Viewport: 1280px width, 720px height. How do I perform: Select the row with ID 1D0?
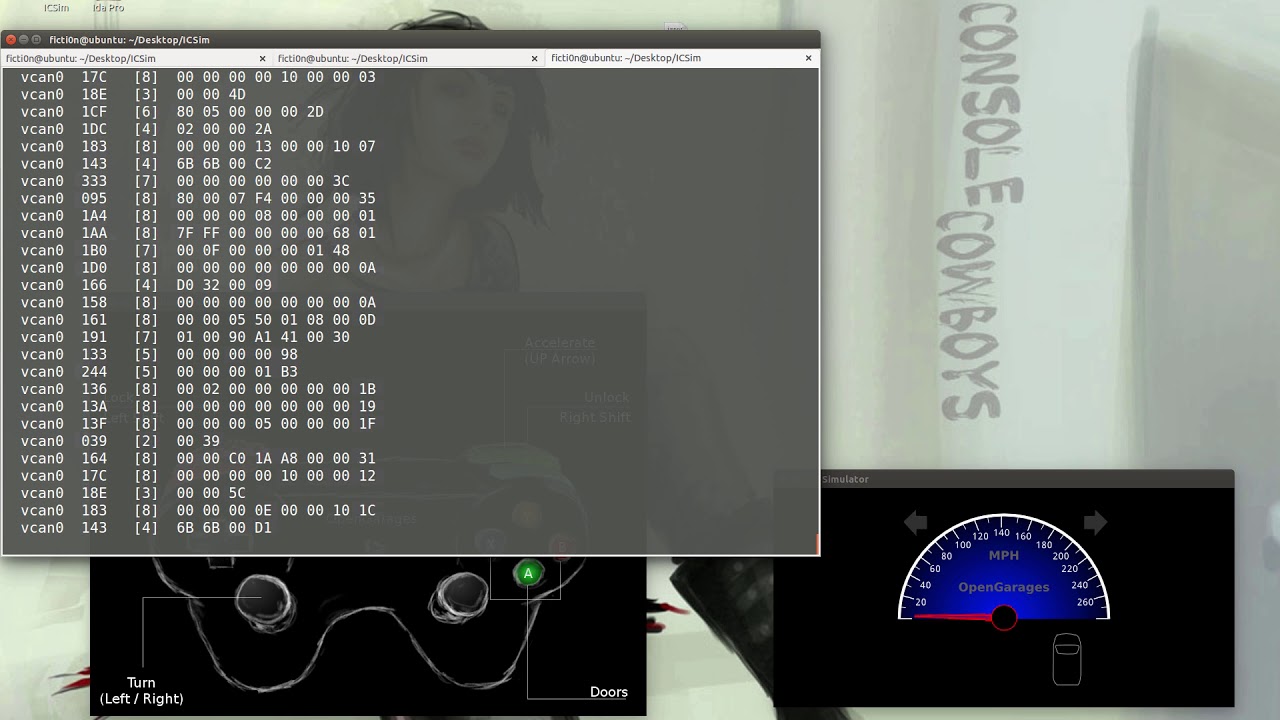(198, 268)
